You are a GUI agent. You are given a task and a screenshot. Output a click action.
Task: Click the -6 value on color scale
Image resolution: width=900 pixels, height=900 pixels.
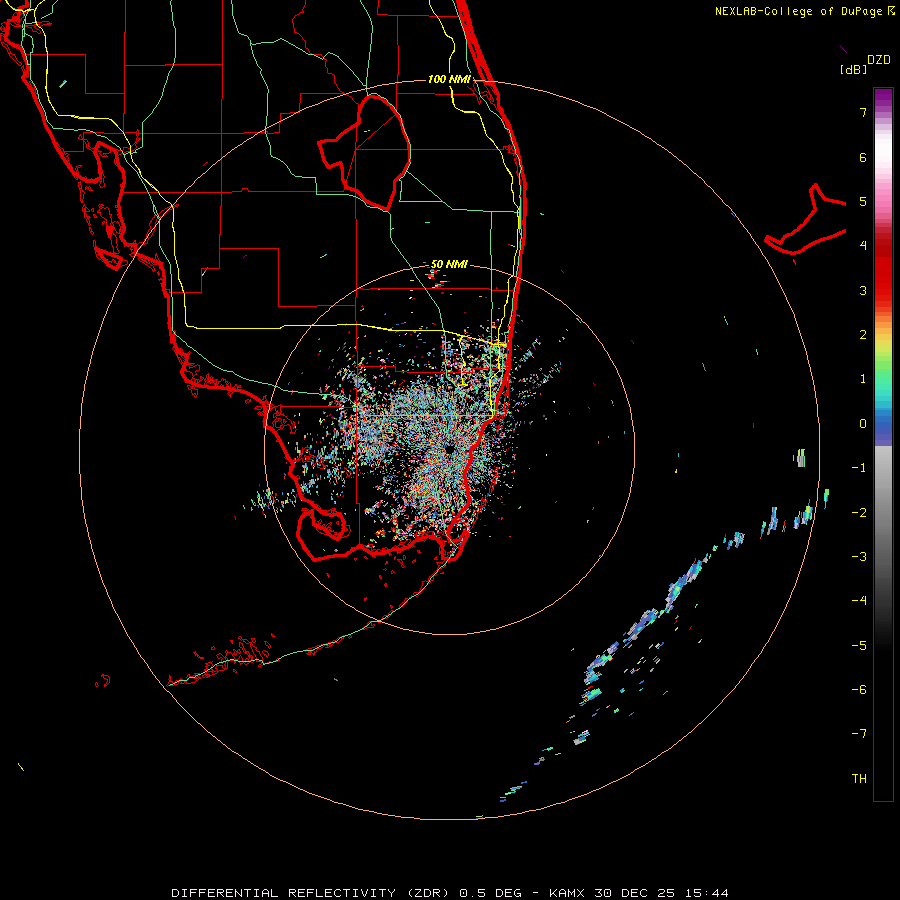859,689
